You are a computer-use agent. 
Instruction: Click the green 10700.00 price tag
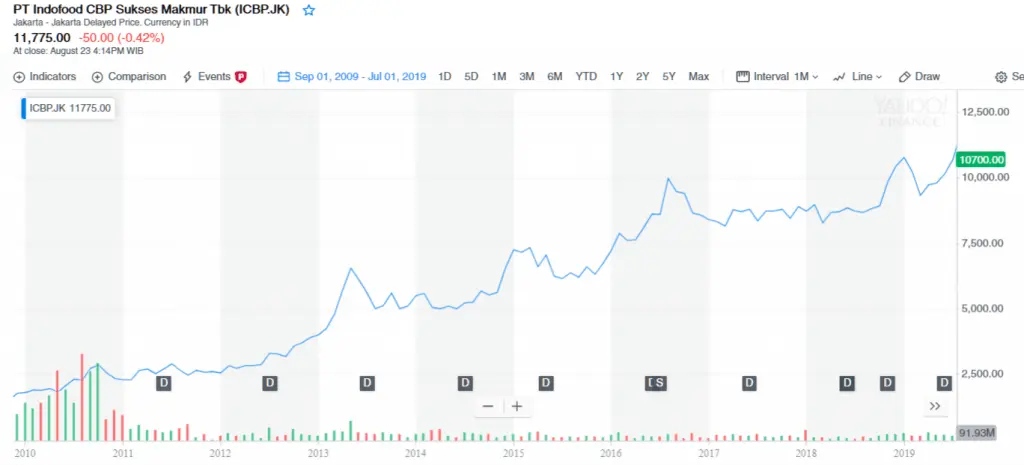(981, 159)
